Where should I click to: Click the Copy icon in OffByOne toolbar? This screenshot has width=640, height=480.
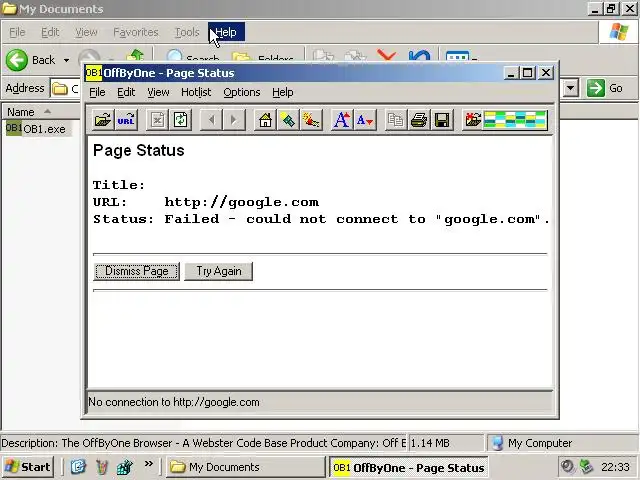tap(396, 120)
